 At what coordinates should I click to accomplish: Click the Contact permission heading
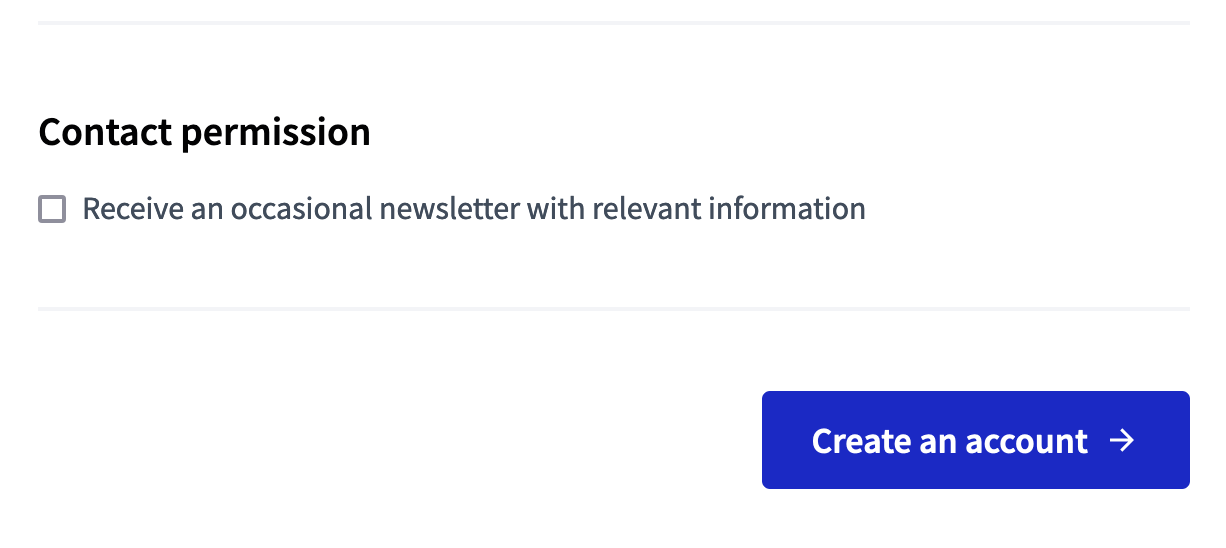click(x=204, y=132)
